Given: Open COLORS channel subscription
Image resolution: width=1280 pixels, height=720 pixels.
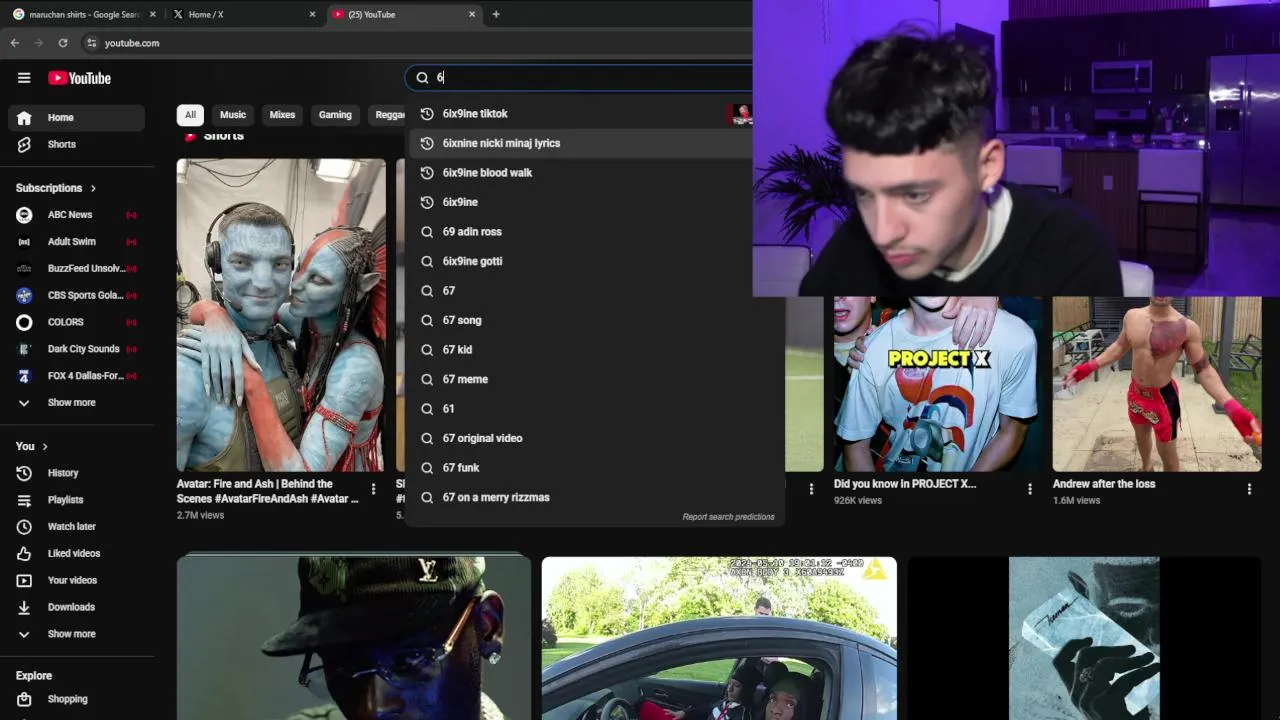Looking at the screenshot, I should point(76,322).
